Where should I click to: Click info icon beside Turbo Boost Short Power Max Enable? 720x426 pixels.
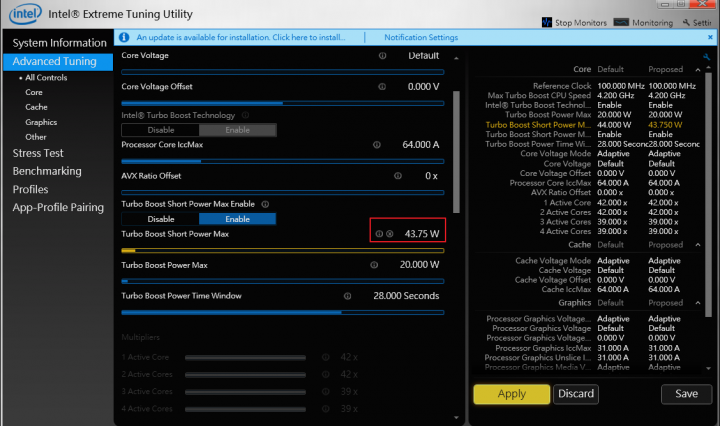tap(265, 204)
